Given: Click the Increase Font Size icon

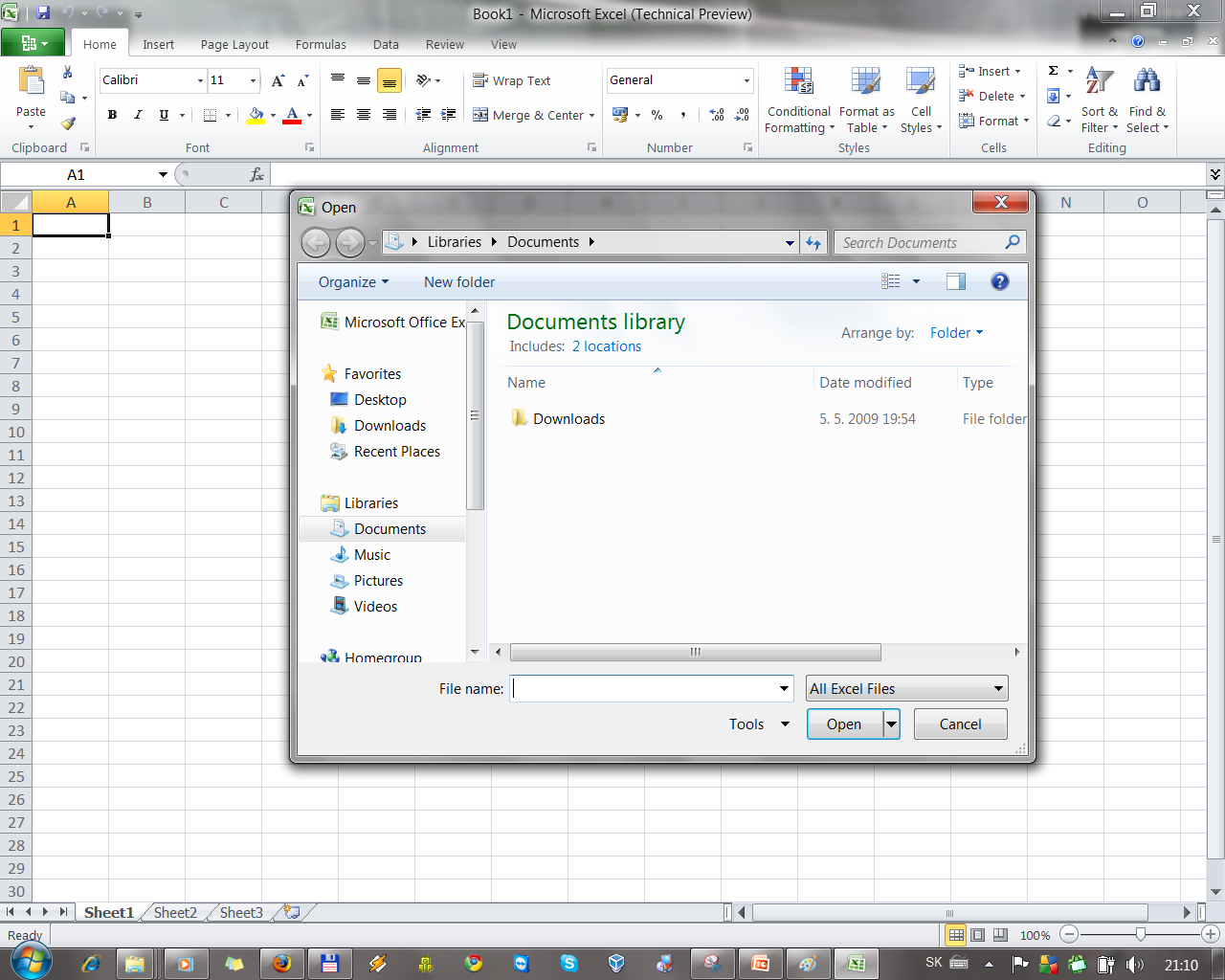Looking at the screenshot, I should click(278, 80).
